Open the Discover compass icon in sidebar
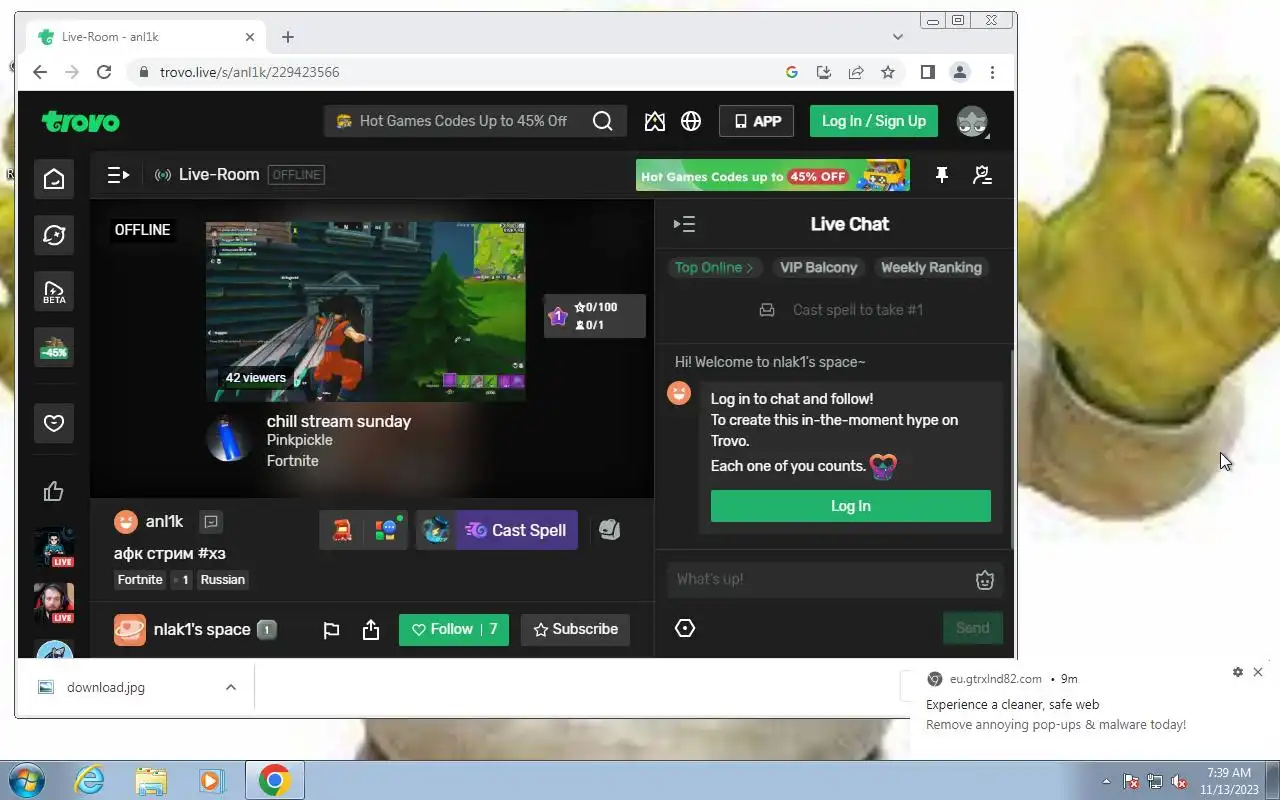 (54, 235)
